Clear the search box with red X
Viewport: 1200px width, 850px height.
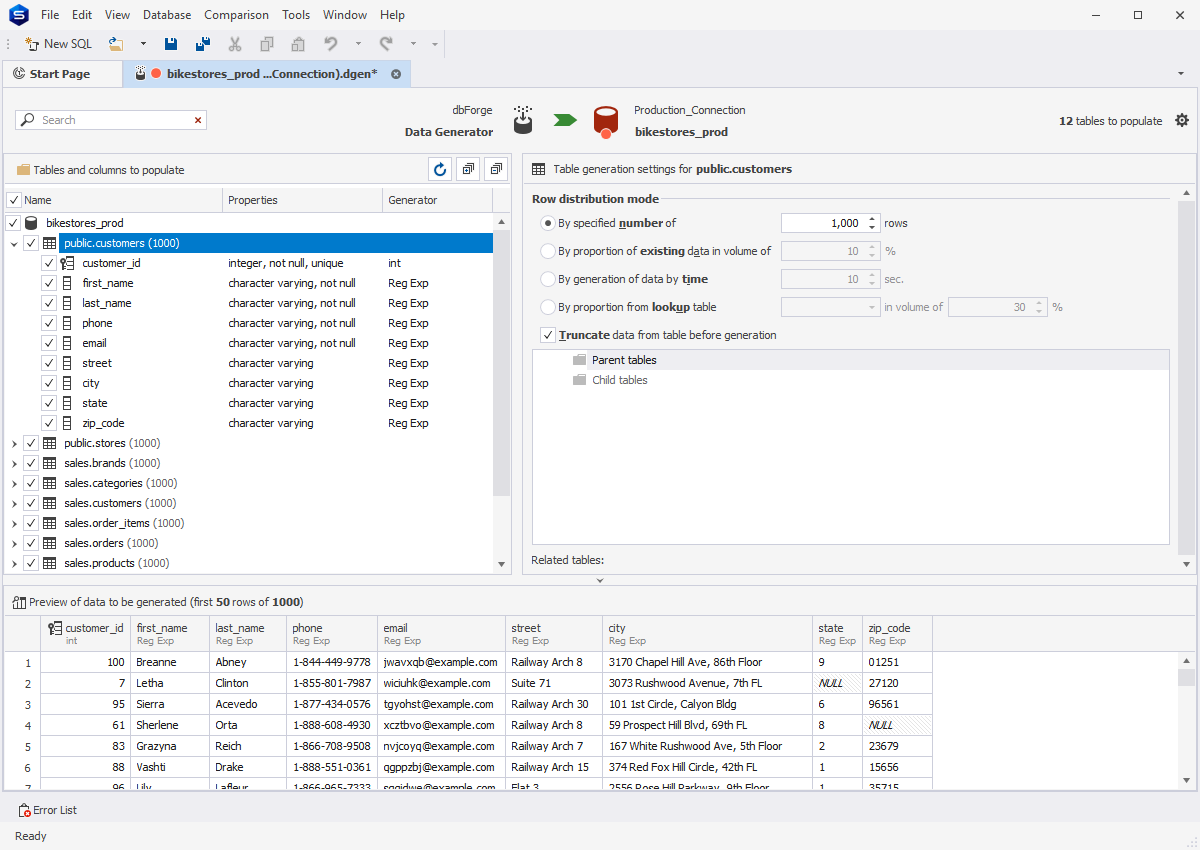198,120
